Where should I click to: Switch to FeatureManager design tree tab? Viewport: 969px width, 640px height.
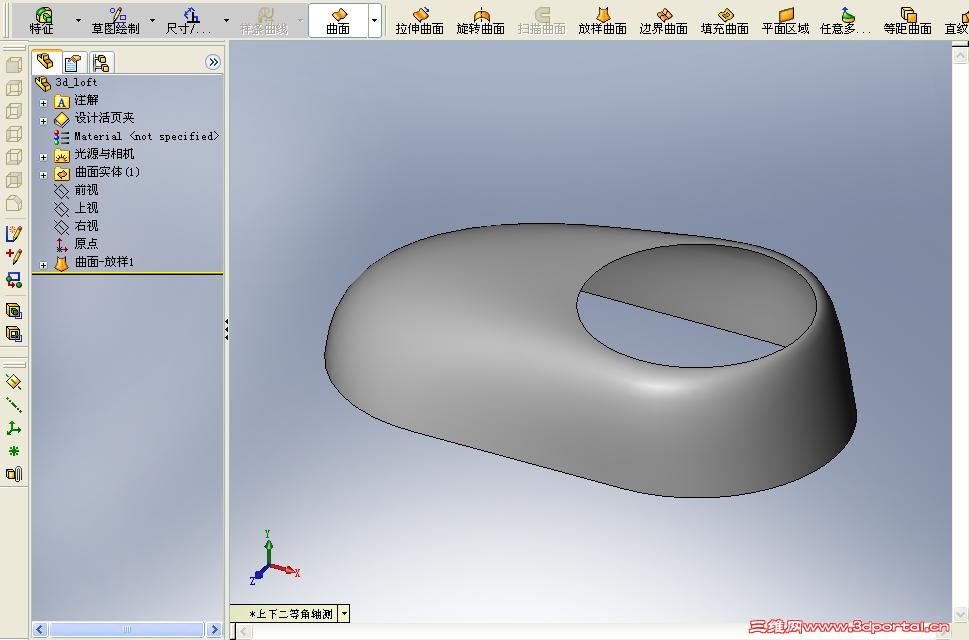click(46, 62)
